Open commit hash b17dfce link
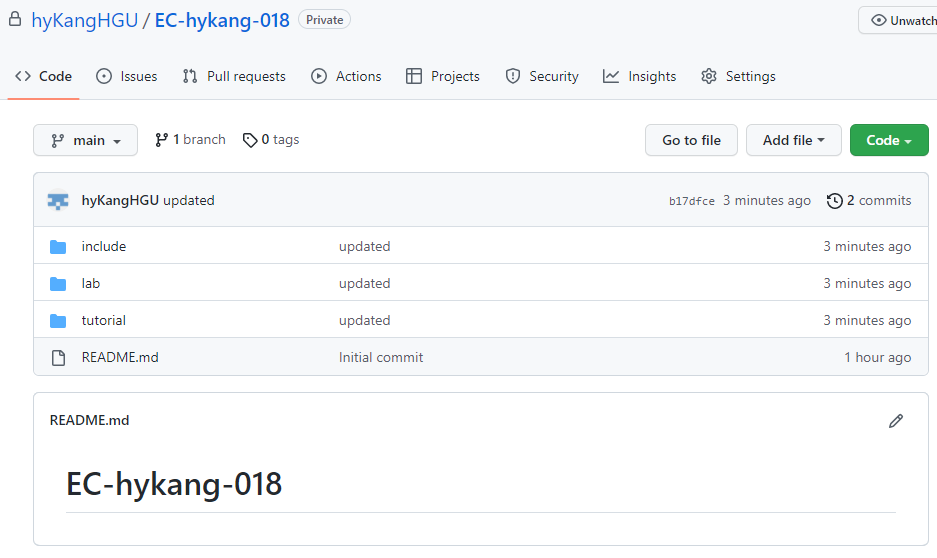The image size is (937, 558). coord(691,201)
